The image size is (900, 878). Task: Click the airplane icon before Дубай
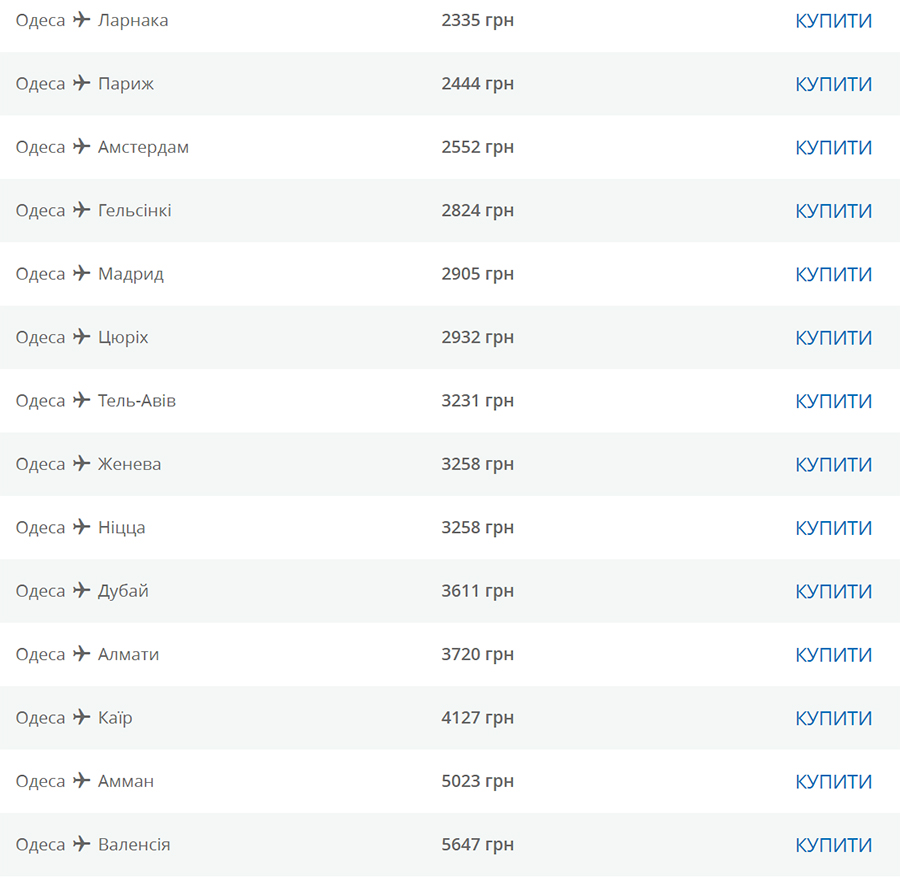(x=82, y=590)
